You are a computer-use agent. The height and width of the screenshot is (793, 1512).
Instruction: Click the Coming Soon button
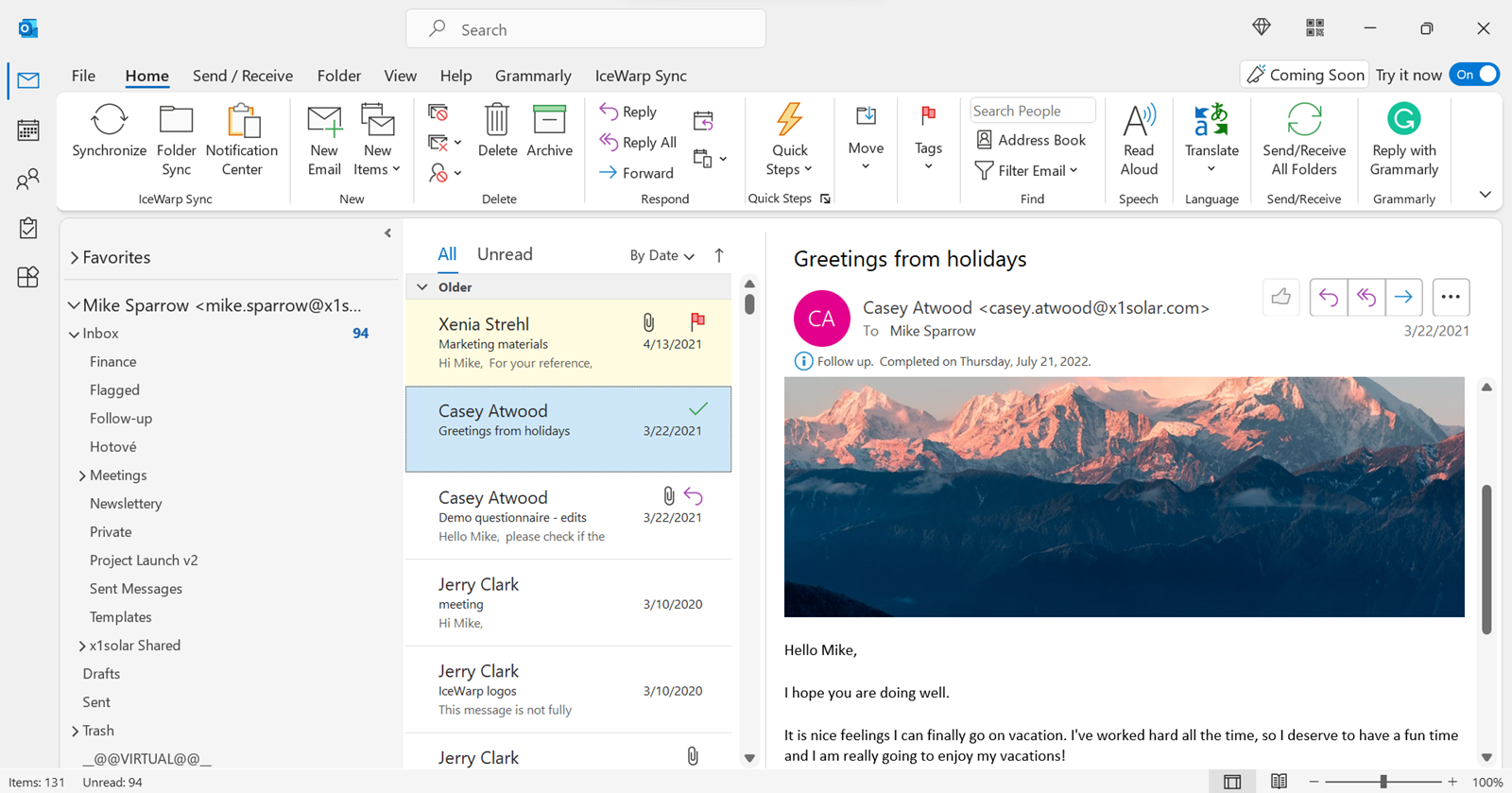1305,75
